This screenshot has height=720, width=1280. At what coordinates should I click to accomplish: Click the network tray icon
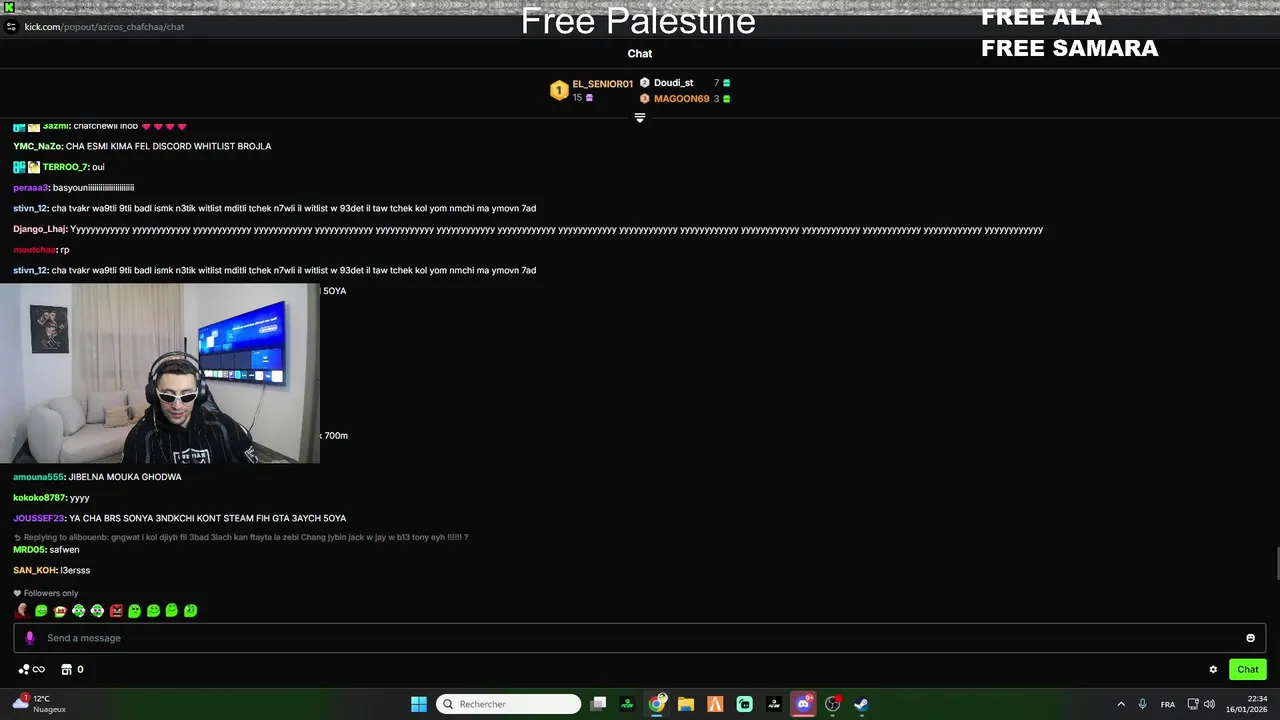1193,704
